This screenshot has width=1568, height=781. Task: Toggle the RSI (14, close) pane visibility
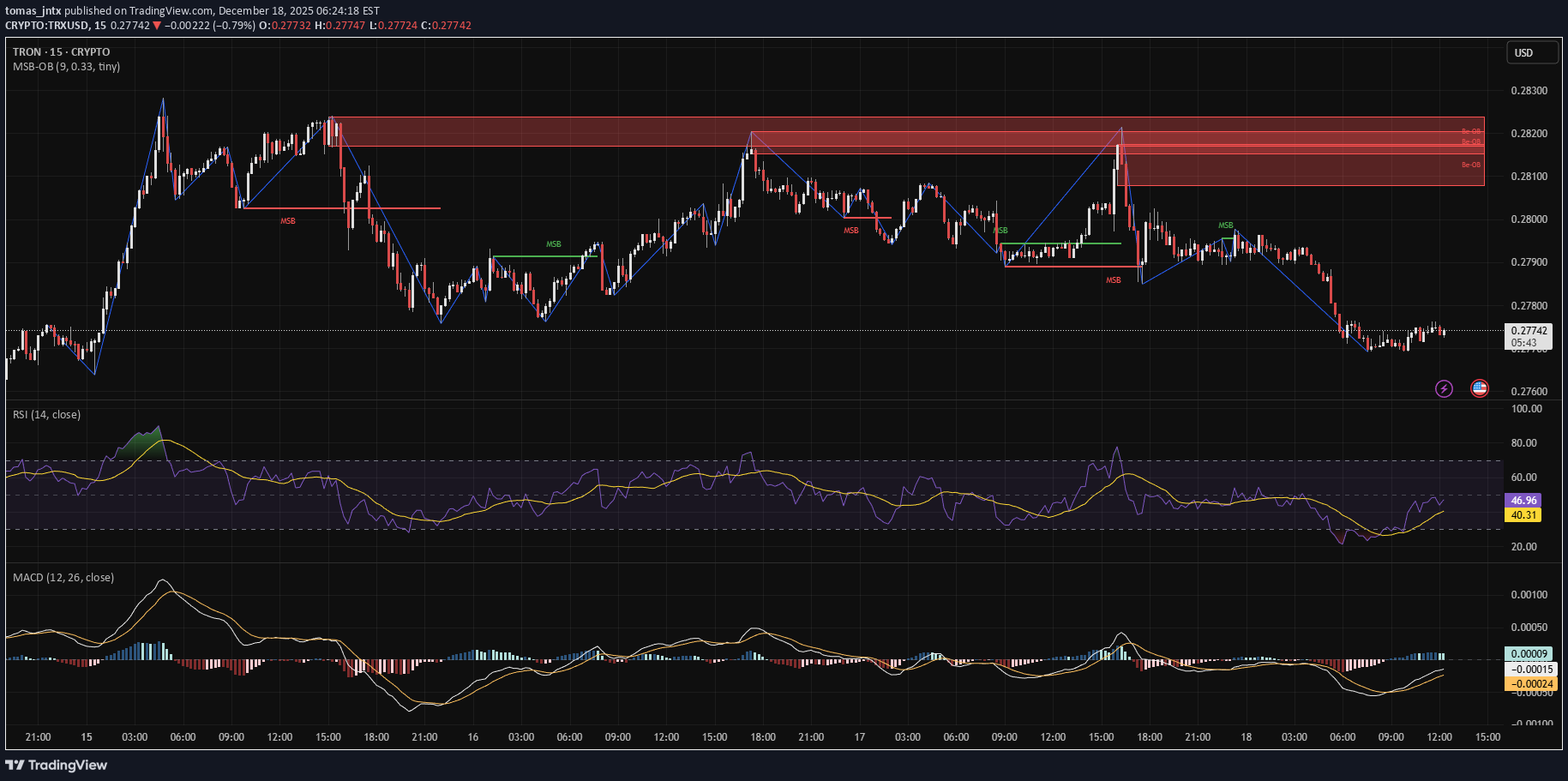[x=45, y=414]
